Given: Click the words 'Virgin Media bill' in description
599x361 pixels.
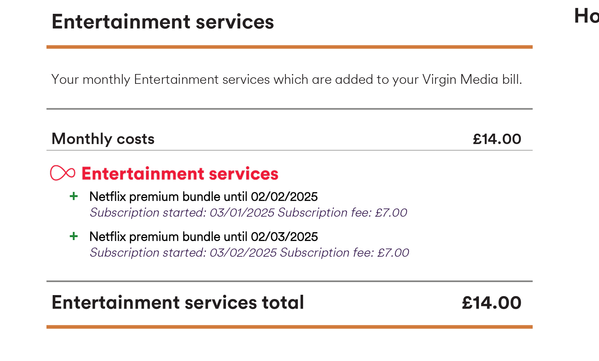Looking at the screenshot, I should (x=472, y=79).
